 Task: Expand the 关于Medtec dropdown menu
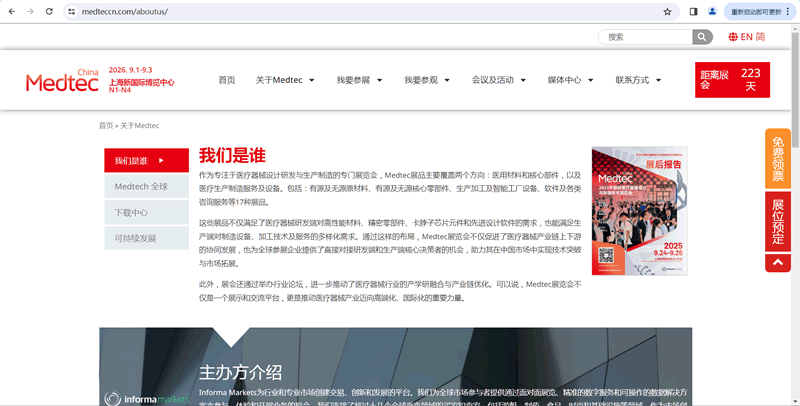tap(285, 80)
